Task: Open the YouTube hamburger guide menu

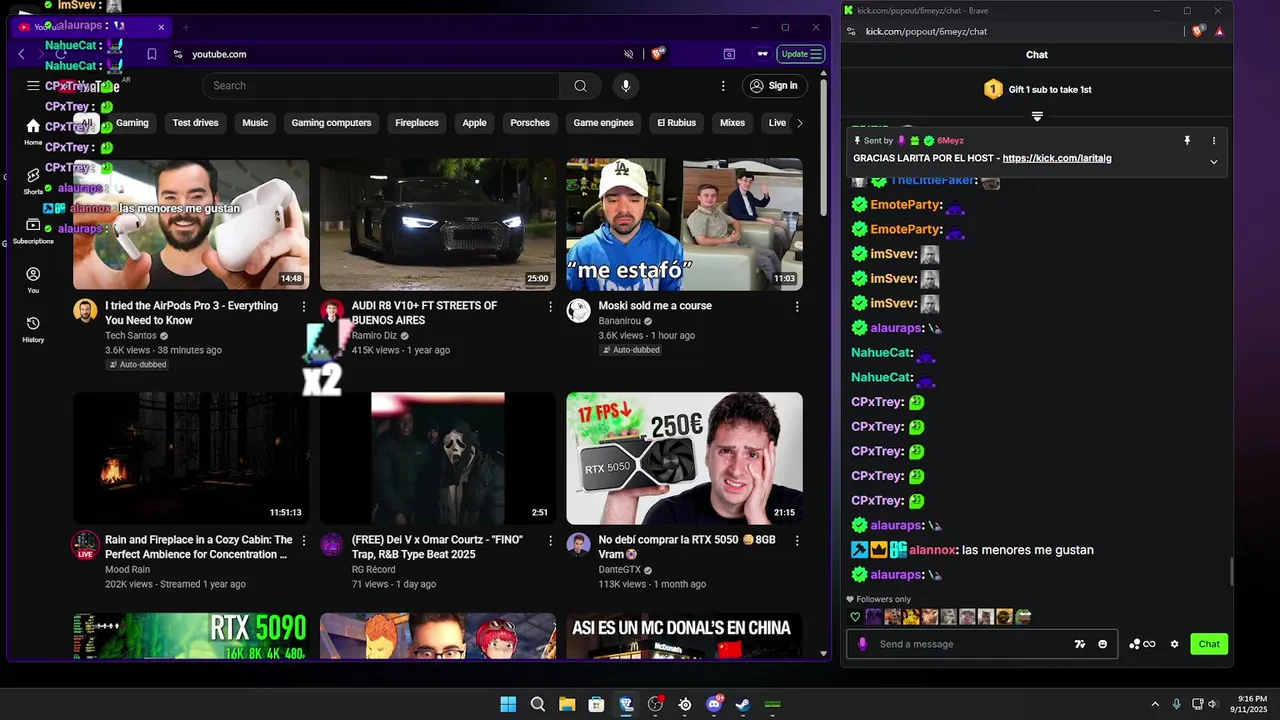Action: [x=33, y=86]
